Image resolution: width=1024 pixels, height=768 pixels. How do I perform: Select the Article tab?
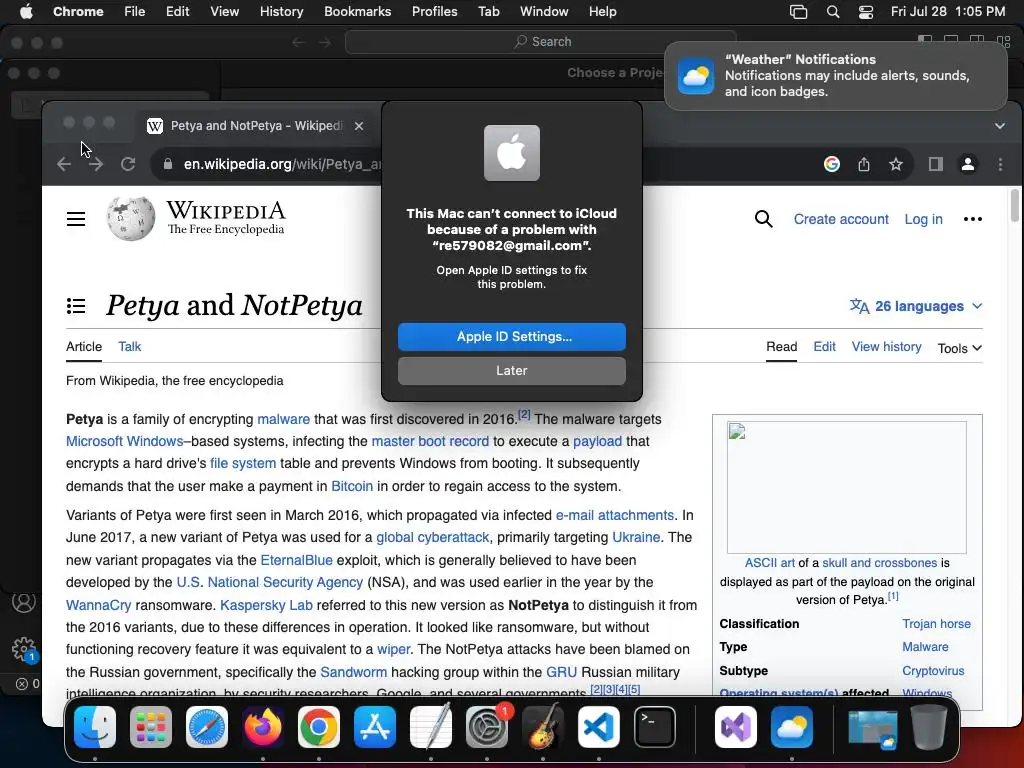click(84, 346)
